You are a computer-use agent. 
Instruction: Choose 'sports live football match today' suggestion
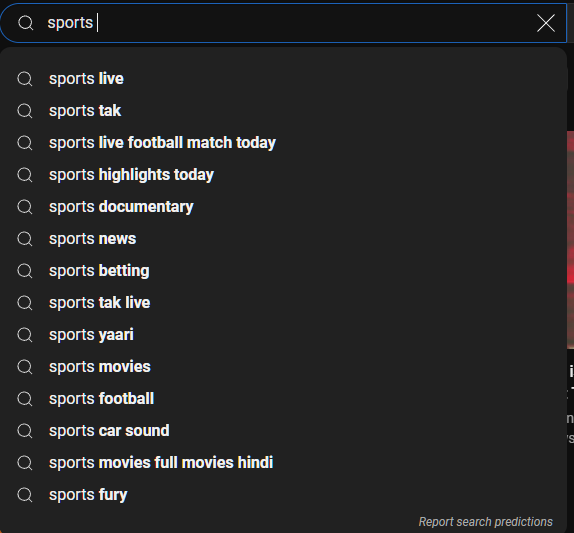coord(283,143)
